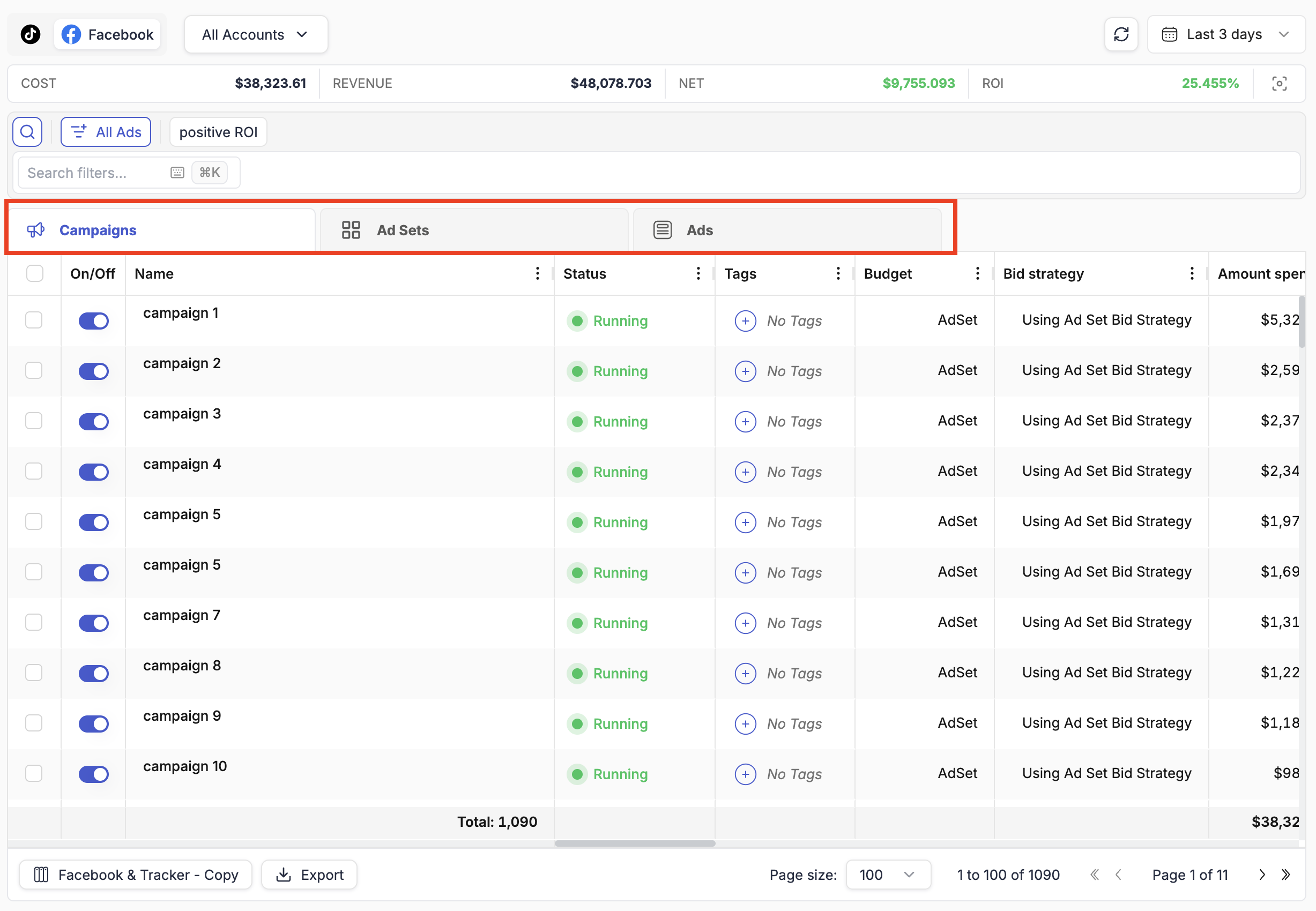Open Bid strategy column options menu
The width and height of the screenshot is (1316, 911).
[x=1192, y=273]
